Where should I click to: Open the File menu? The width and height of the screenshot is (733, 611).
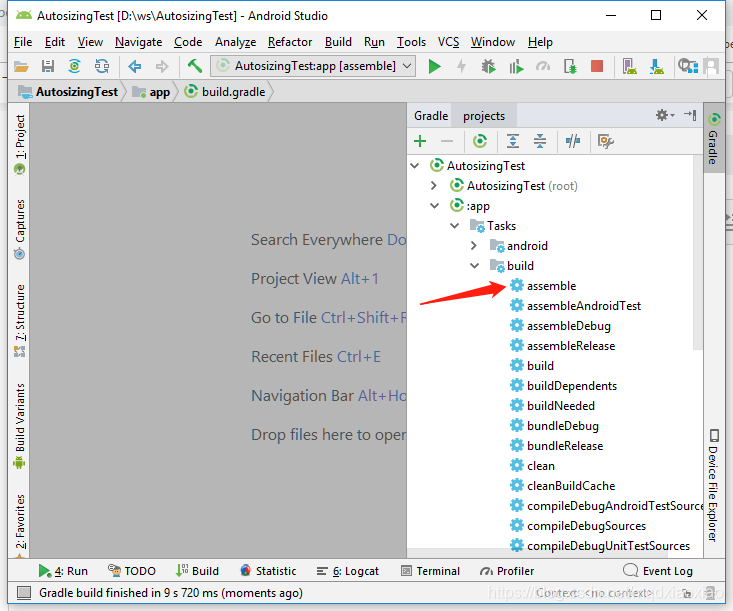(x=23, y=42)
